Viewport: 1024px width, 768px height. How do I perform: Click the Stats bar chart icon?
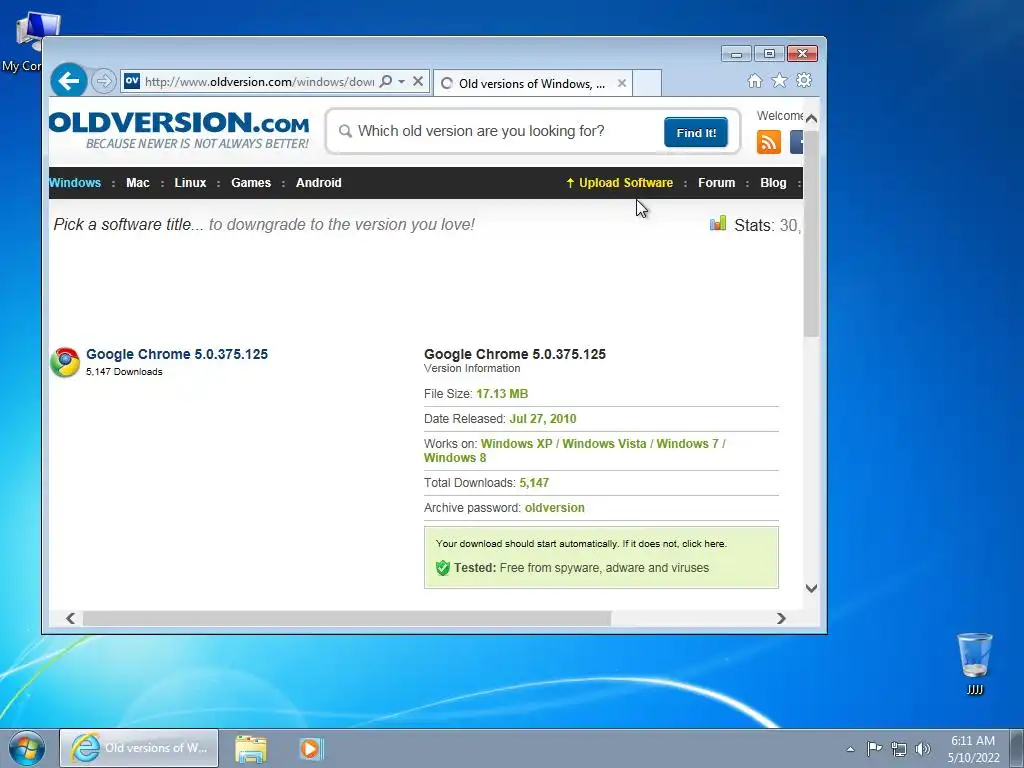point(718,223)
